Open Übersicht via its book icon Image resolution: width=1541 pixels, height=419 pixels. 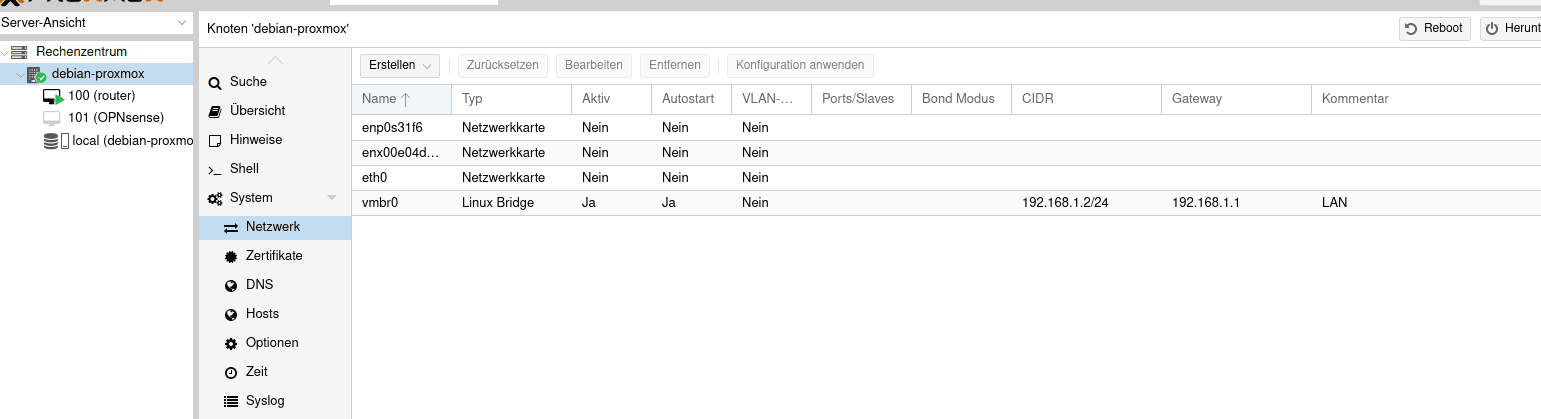click(214, 111)
